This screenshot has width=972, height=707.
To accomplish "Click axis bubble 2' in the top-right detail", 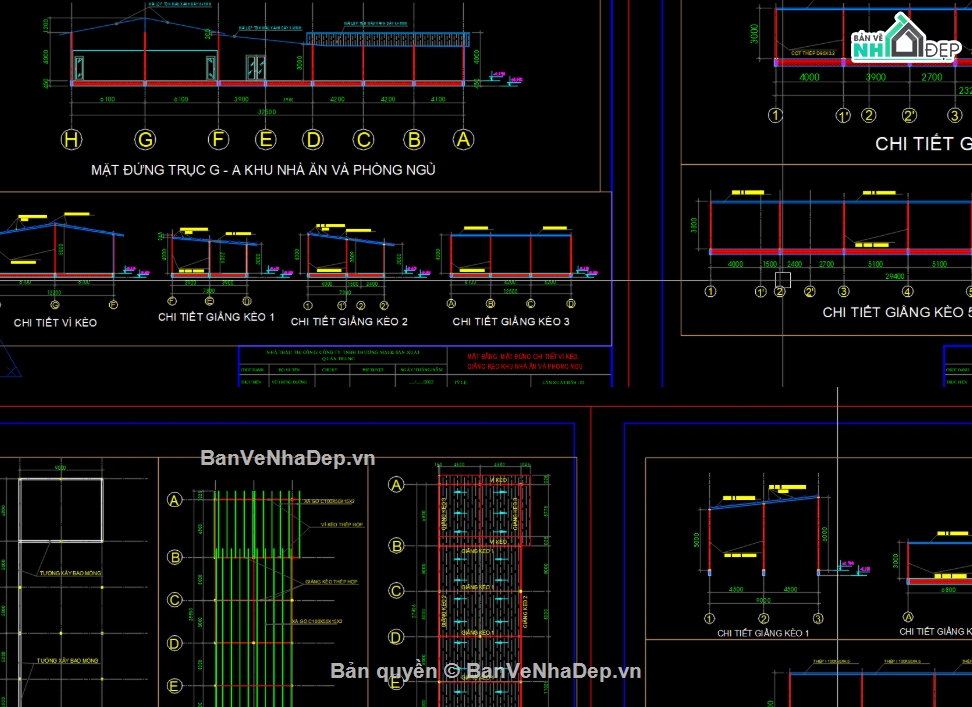I will (x=910, y=115).
